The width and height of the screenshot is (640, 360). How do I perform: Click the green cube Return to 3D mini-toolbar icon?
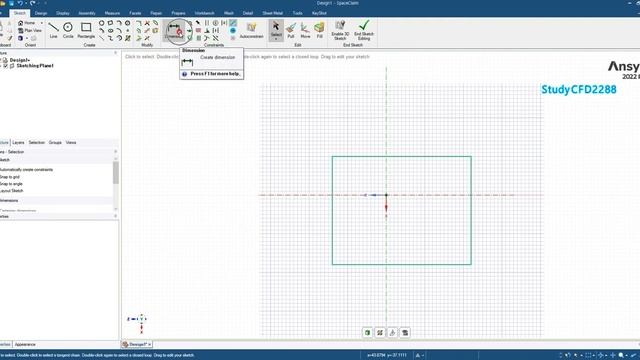pyautogui.click(x=367, y=333)
